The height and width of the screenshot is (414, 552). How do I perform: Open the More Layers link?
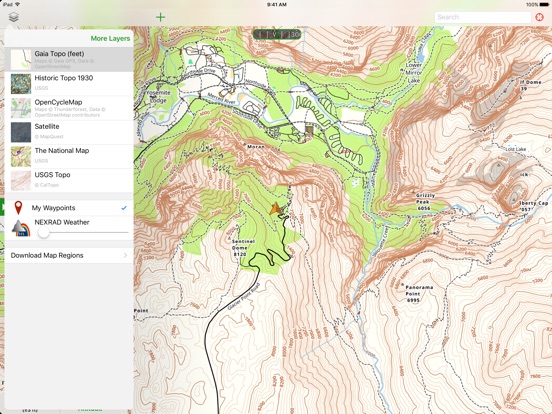(x=110, y=38)
